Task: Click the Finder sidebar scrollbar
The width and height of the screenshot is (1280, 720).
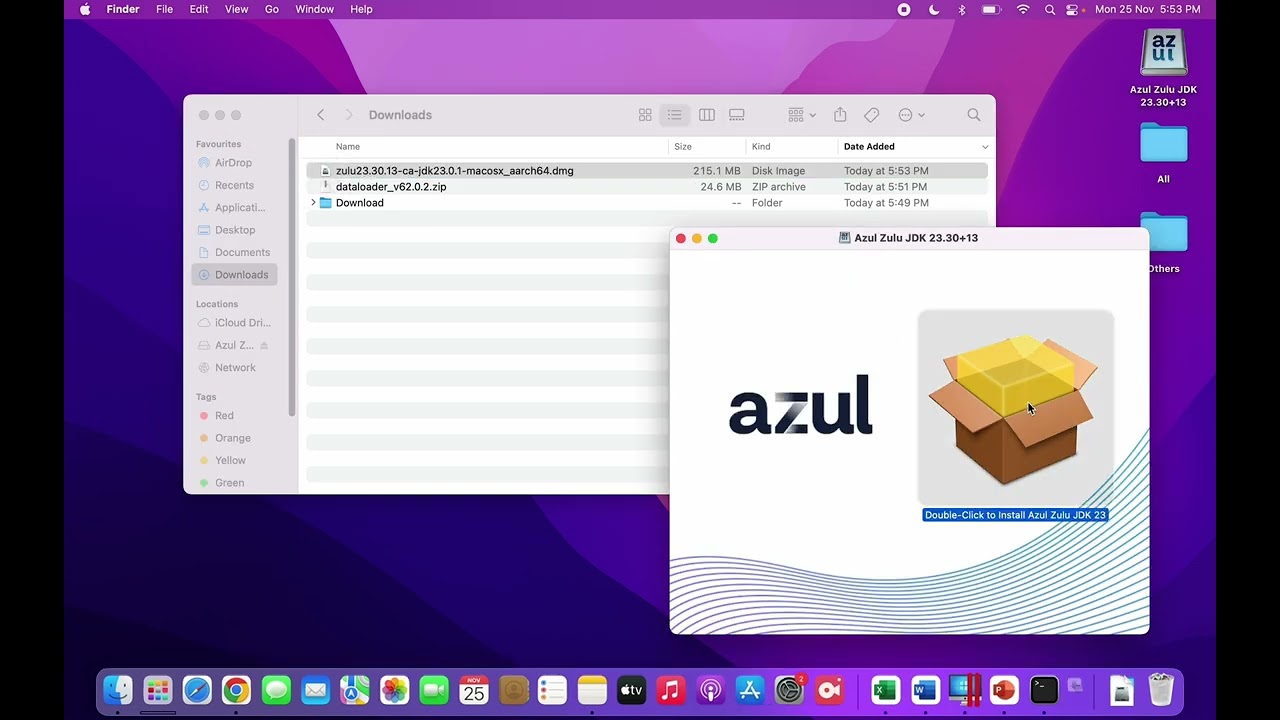Action: (x=292, y=277)
